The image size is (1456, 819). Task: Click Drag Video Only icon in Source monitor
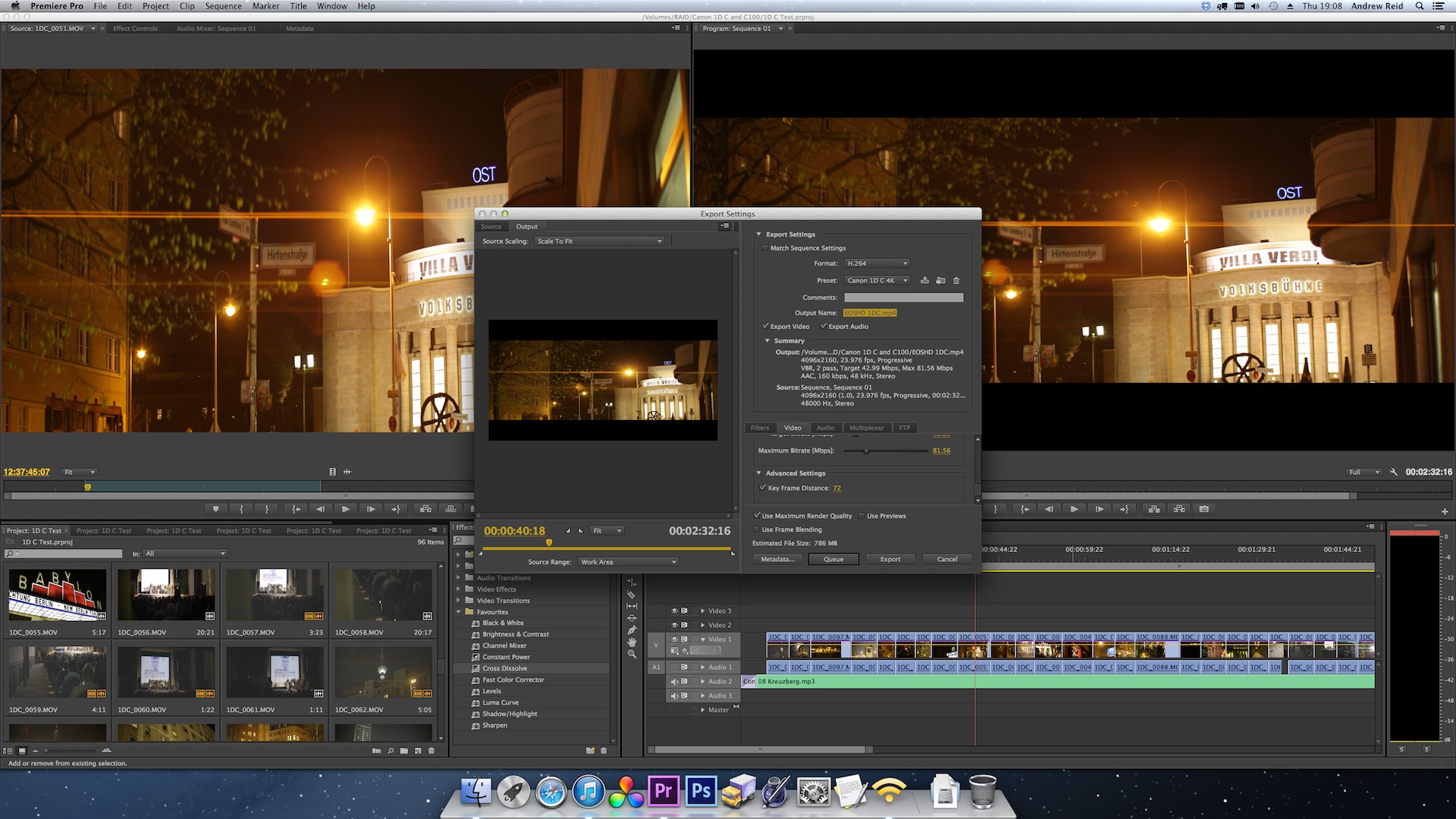click(332, 472)
